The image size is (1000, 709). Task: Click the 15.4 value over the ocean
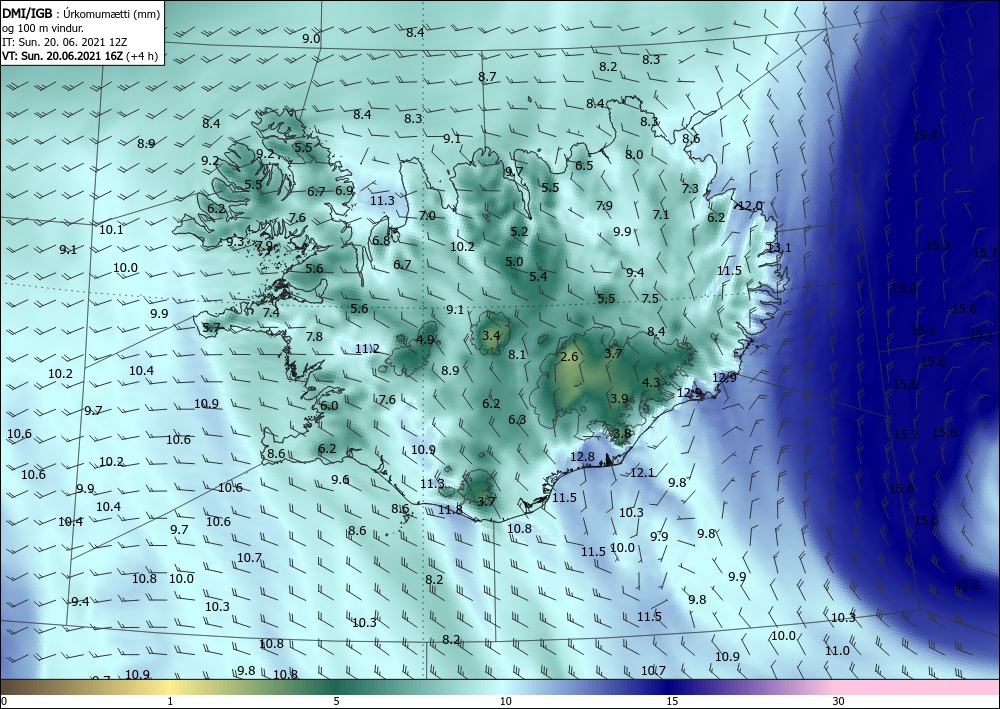point(925,135)
